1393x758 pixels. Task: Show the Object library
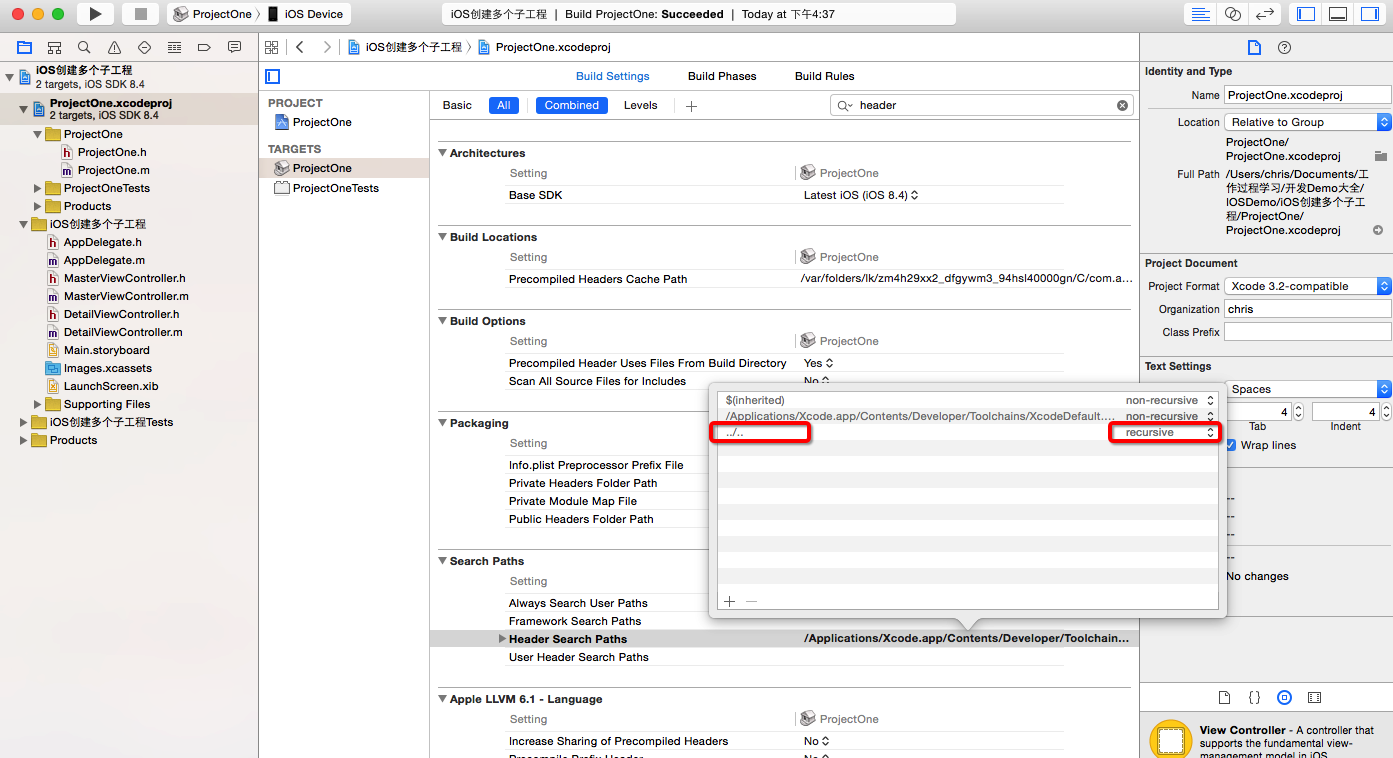pos(1284,697)
